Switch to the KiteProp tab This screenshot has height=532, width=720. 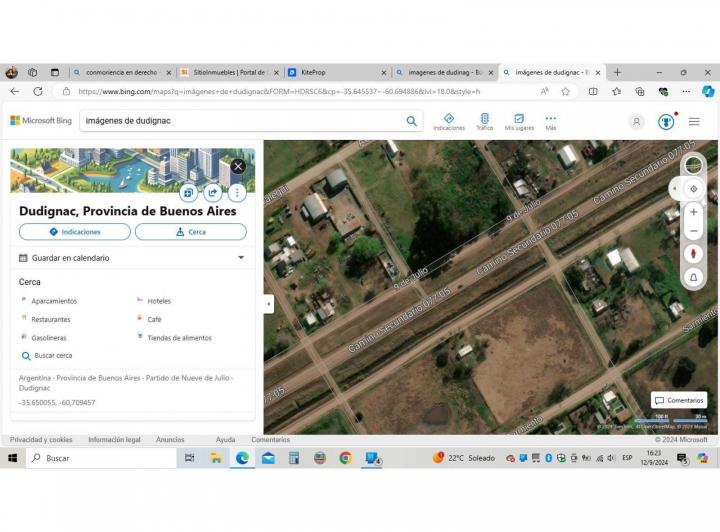(337, 73)
